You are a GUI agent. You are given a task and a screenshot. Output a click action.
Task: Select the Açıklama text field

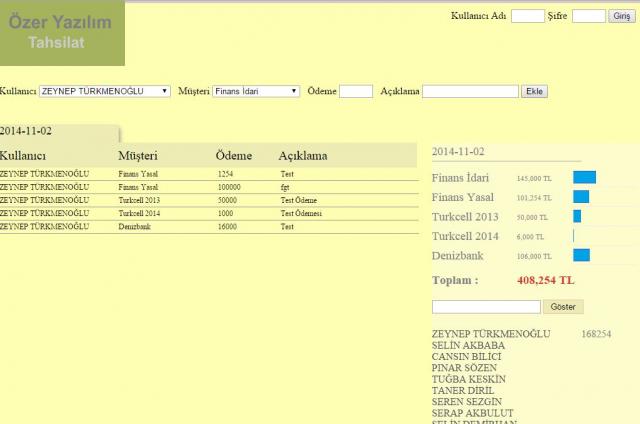click(470, 91)
